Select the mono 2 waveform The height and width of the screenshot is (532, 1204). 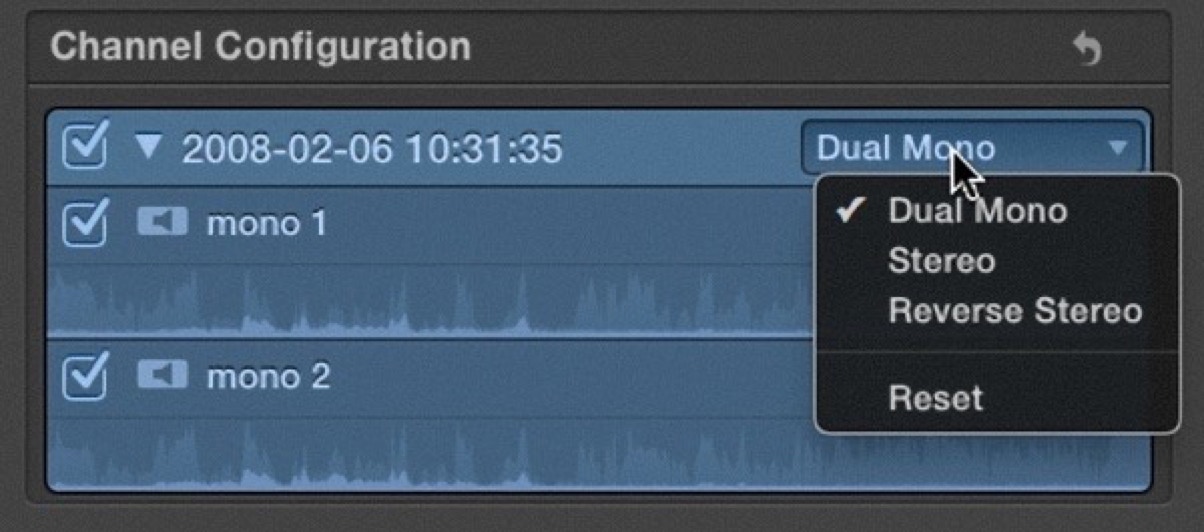[x=430, y=453]
